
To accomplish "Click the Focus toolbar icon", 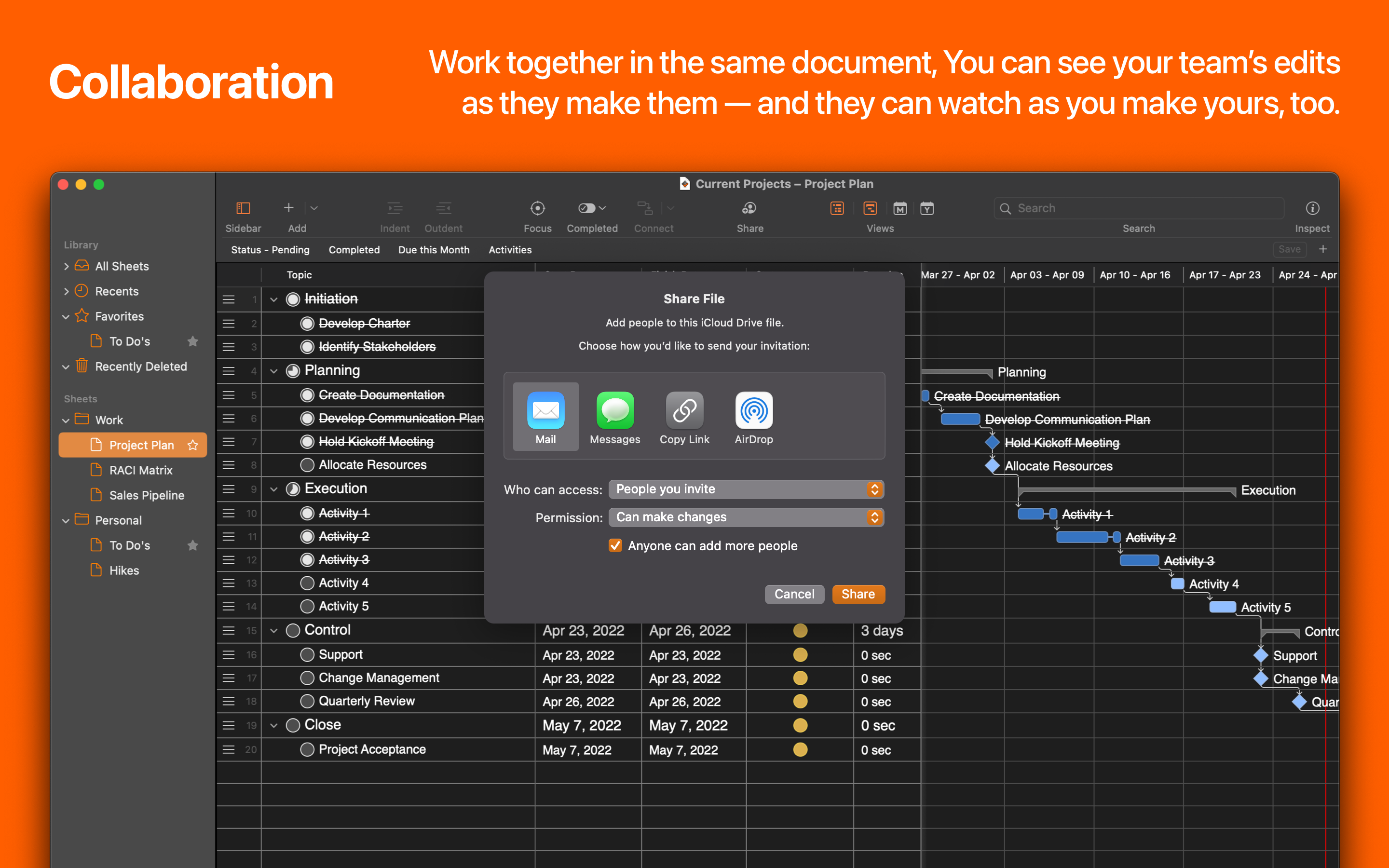I will 537,208.
